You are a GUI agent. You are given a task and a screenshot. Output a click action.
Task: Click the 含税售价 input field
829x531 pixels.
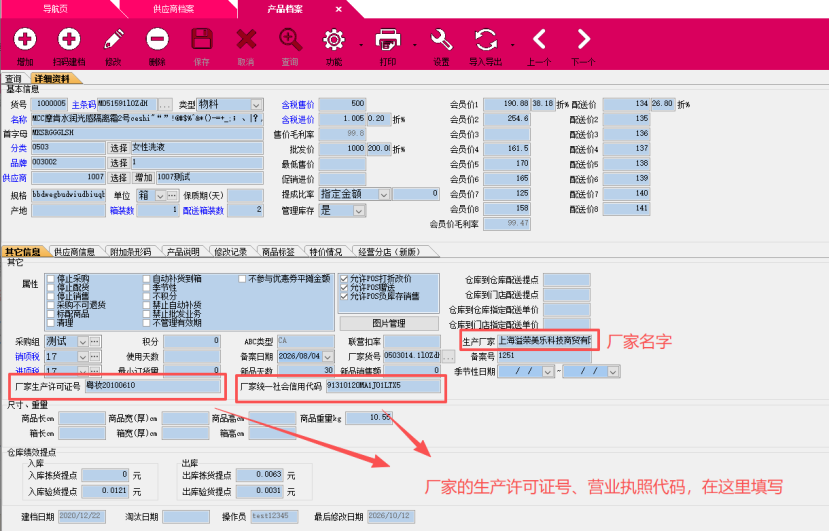342,104
